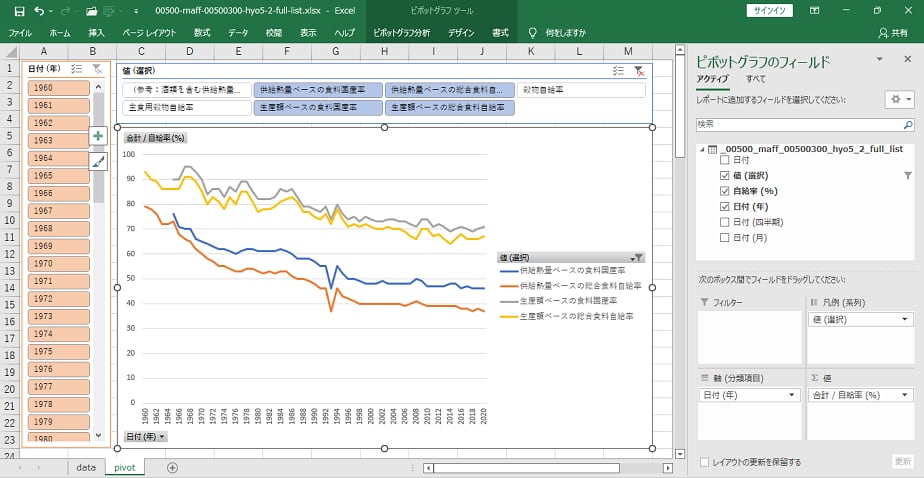
Task: Click the Undo arrow icon
Action: (38, 10)
